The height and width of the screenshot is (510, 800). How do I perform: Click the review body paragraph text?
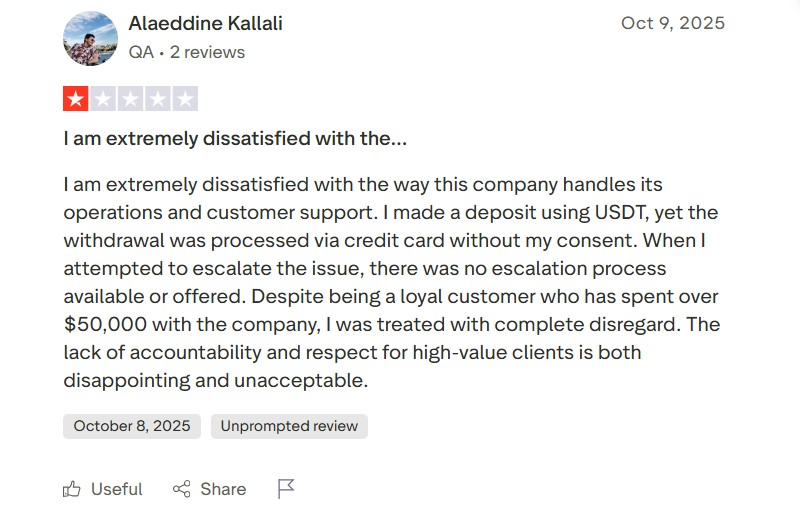(x=390, y=283)
